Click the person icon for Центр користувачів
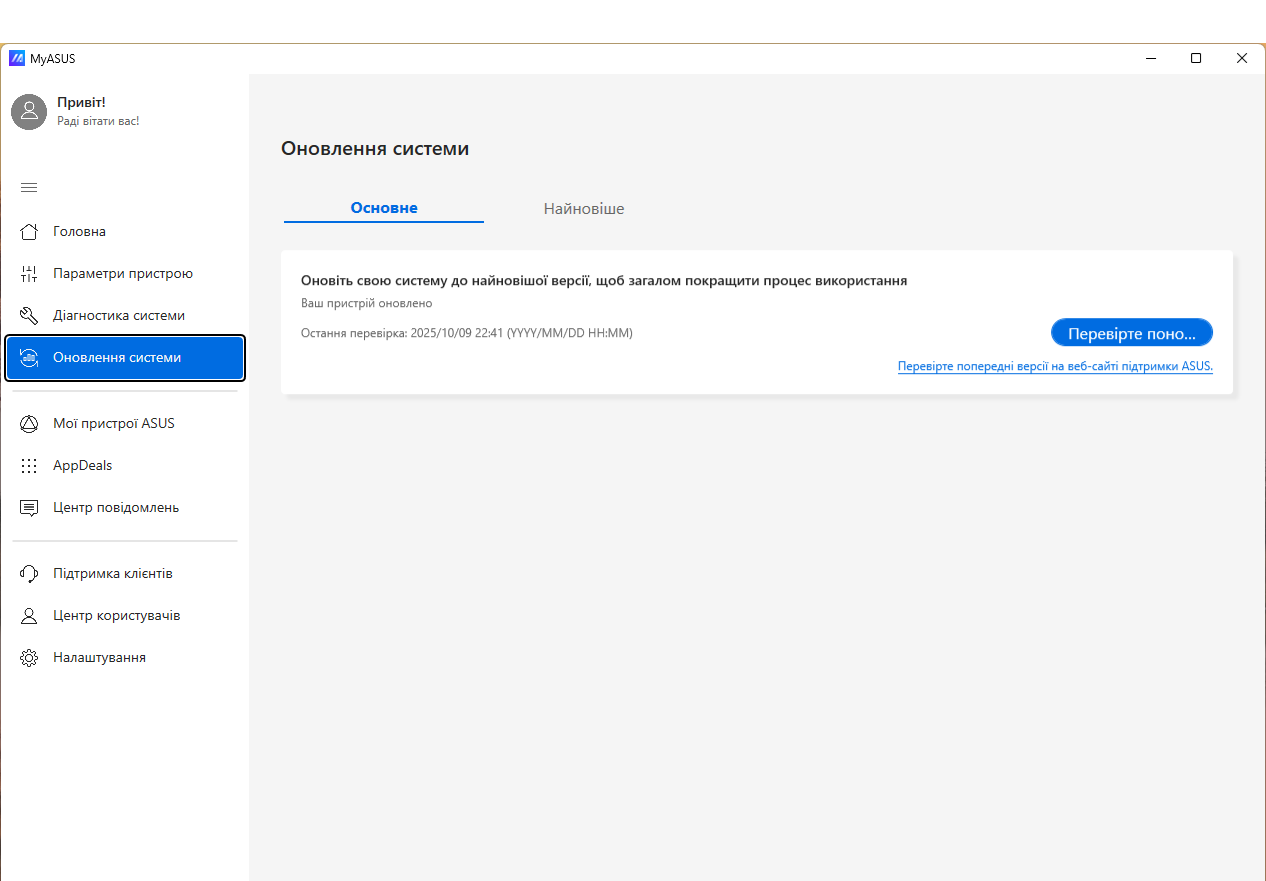This screenshot has height=881, width=1266. 29,616
